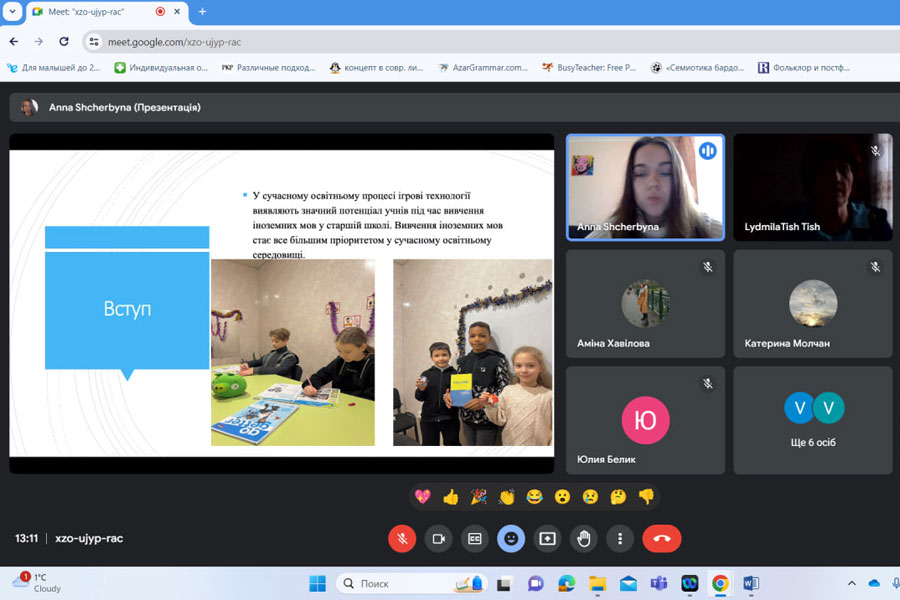Send the thinking face reaction
Screen dimensions: 900x600
[618, 496]
